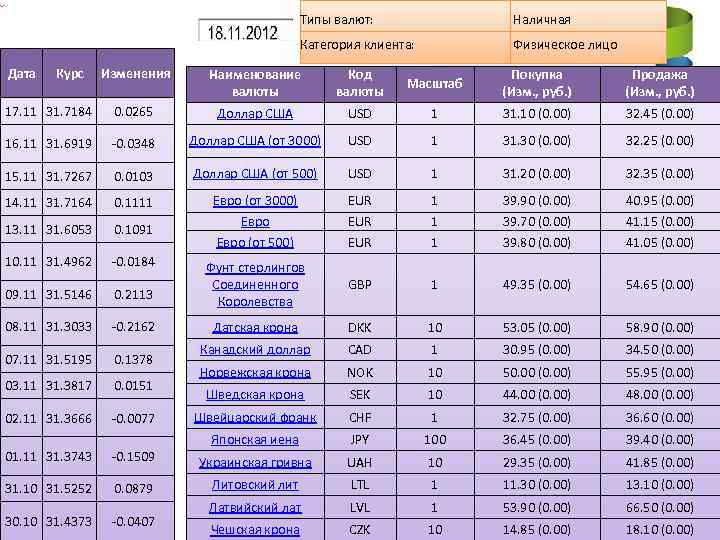Image resolution: width=720 pixels, height=540 pixels.
Task: Click the Наименование валюты column header
Action: pyautogui.click(x=255, y=84)
